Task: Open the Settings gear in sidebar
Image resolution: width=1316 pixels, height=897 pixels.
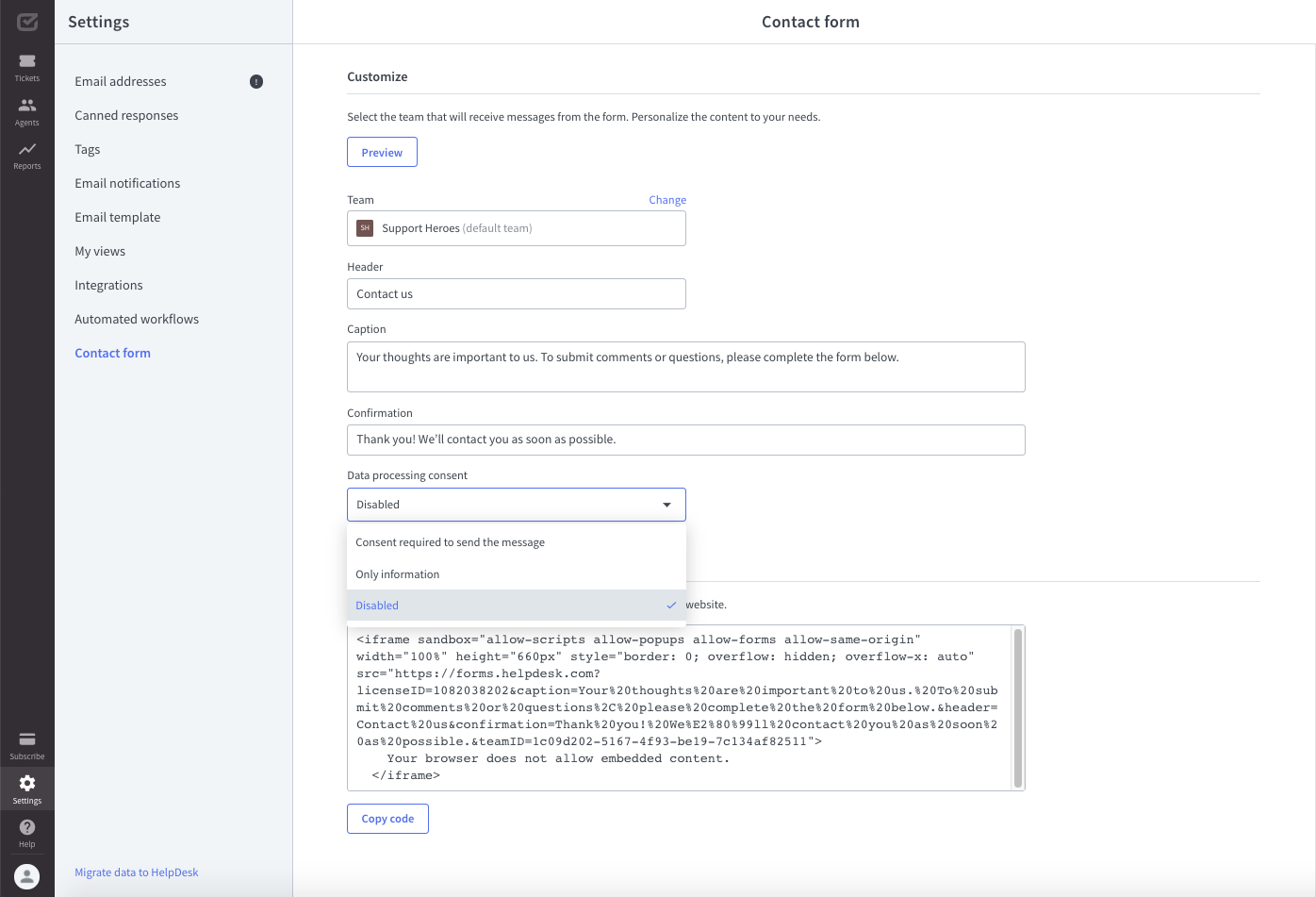Action: click(x=26, y=788)
